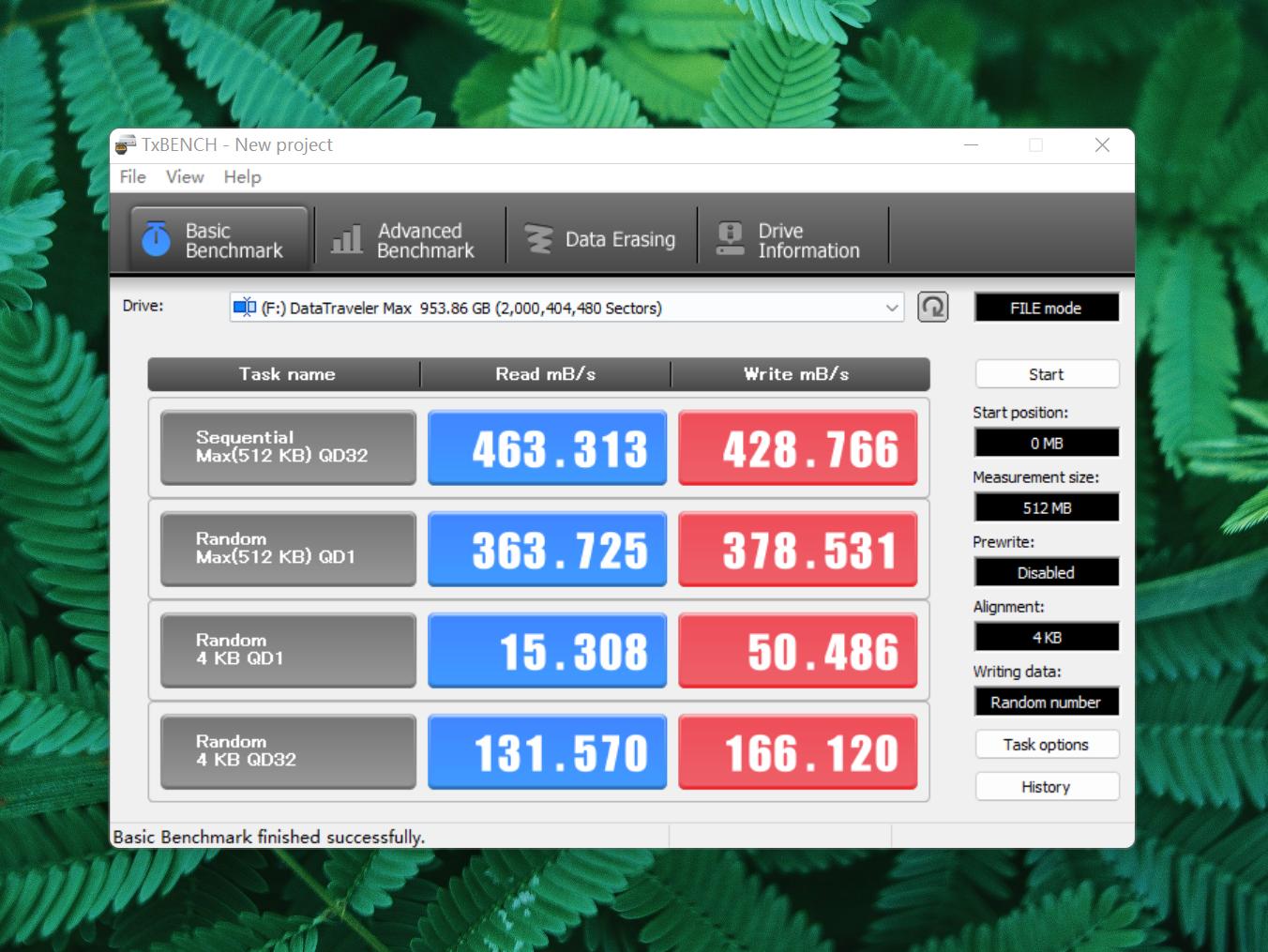
Task: Open the Drive Information tab
Action: click(x=793, y=239)
